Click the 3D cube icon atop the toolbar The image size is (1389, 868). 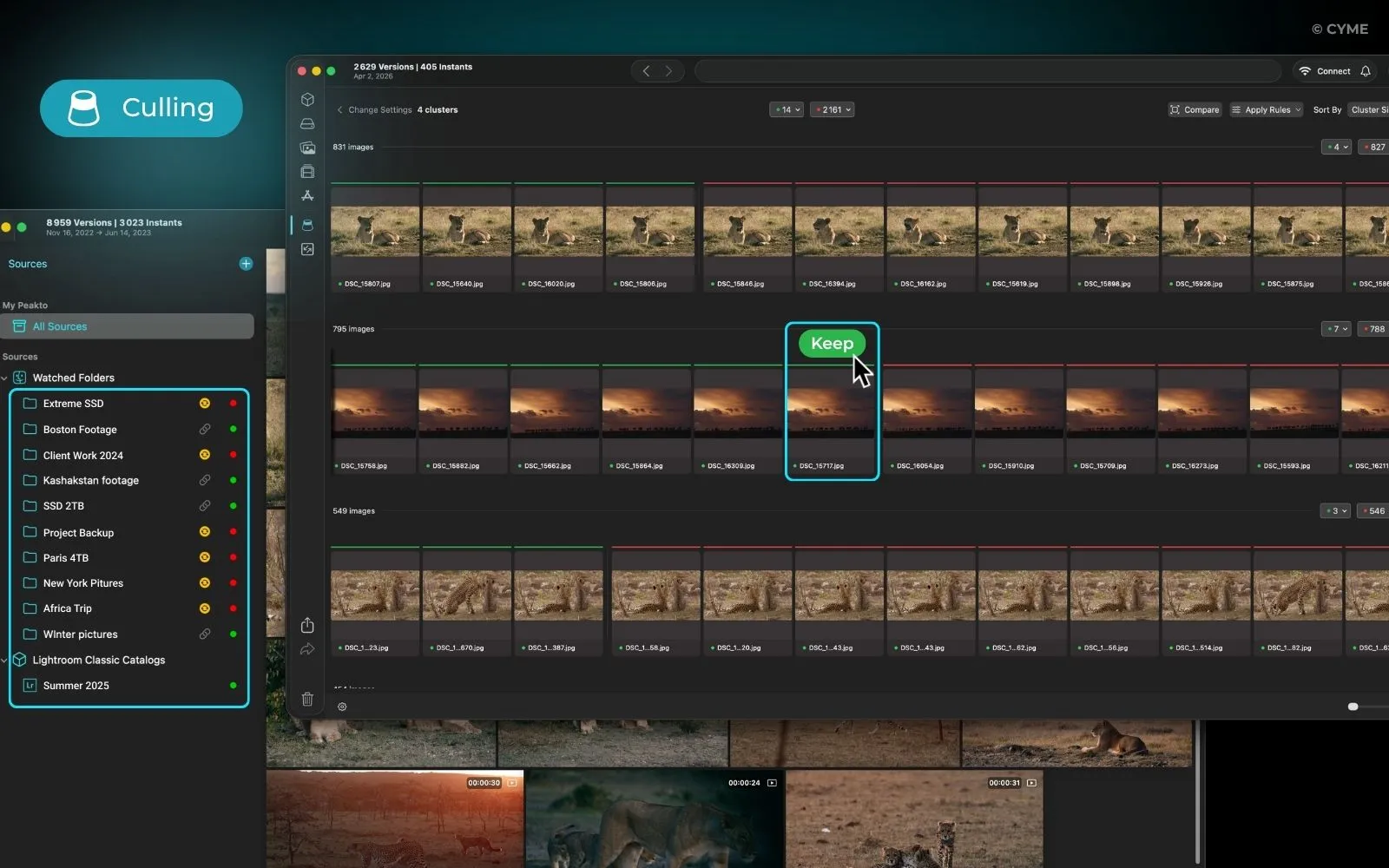click(x=307, y=99)
